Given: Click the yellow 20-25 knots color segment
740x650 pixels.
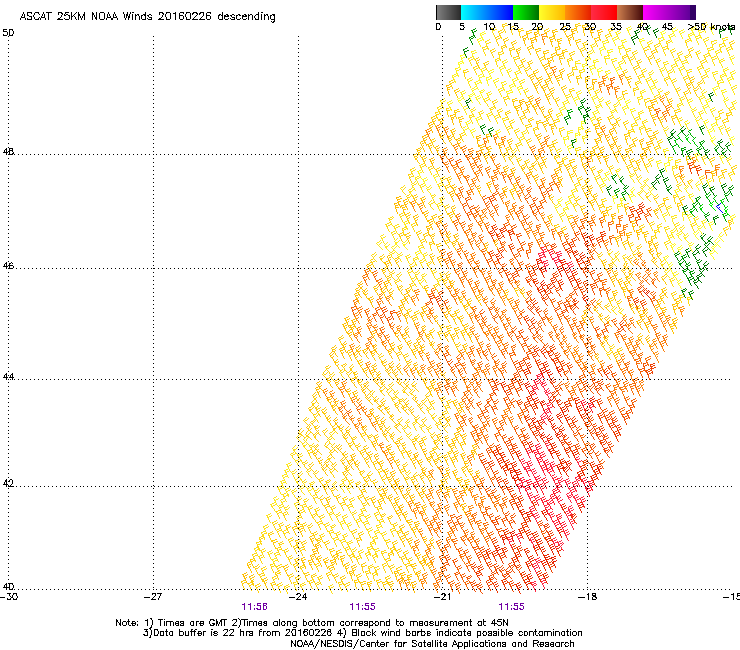Looking at the screenshot, I should point(552,12).
